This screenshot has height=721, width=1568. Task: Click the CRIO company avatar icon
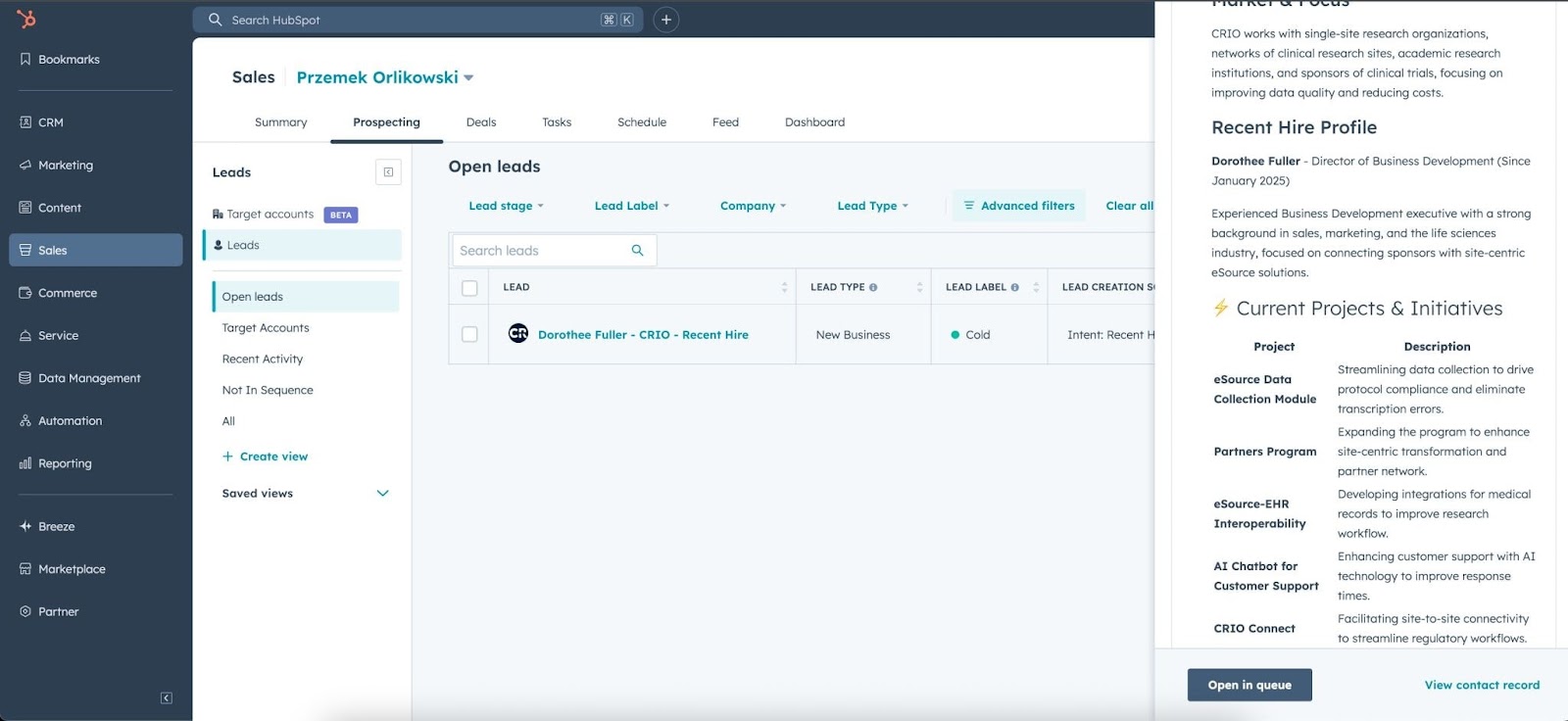[518, 334]
